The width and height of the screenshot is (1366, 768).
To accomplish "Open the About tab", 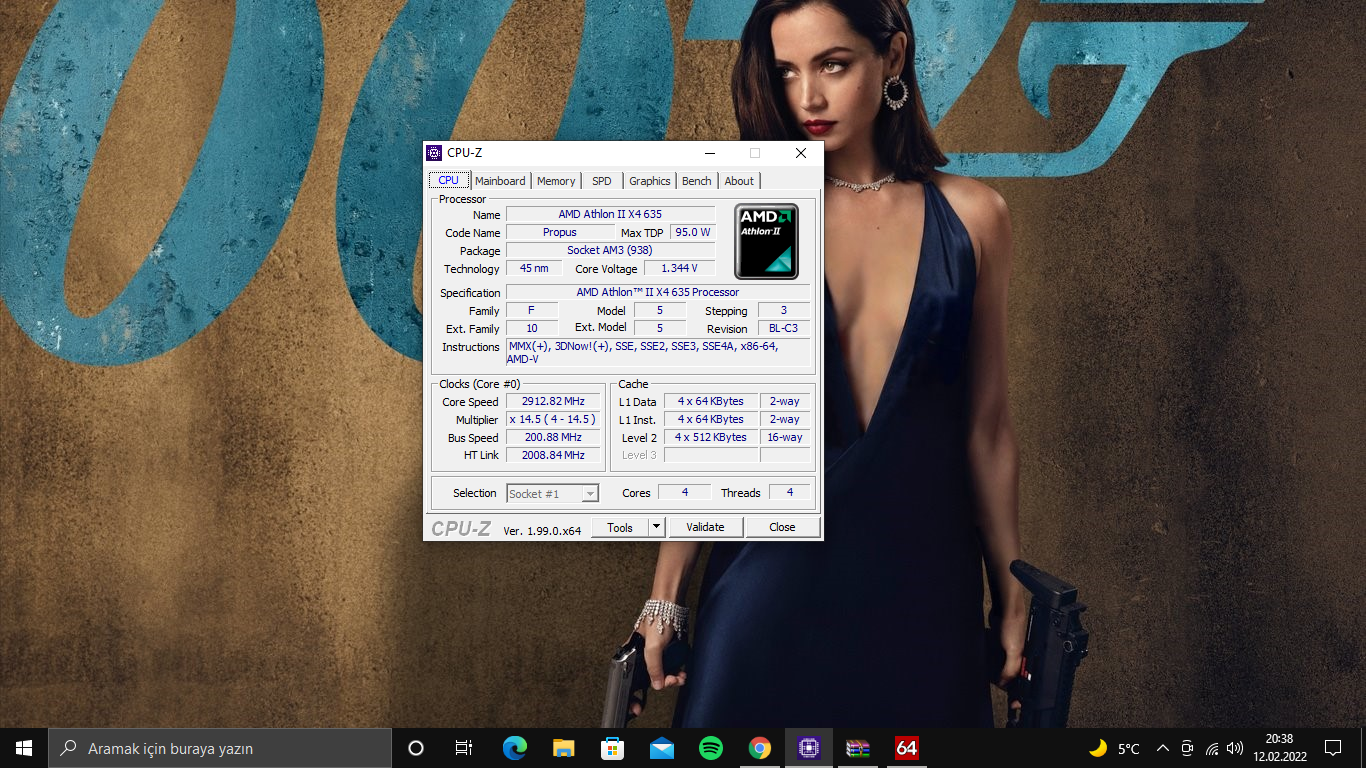I will pos(739,181).
